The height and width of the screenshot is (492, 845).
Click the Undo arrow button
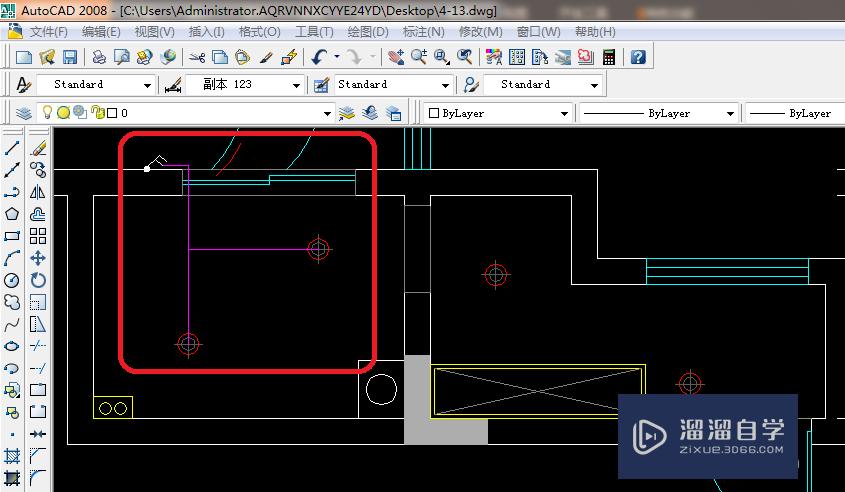click(318, 57)
